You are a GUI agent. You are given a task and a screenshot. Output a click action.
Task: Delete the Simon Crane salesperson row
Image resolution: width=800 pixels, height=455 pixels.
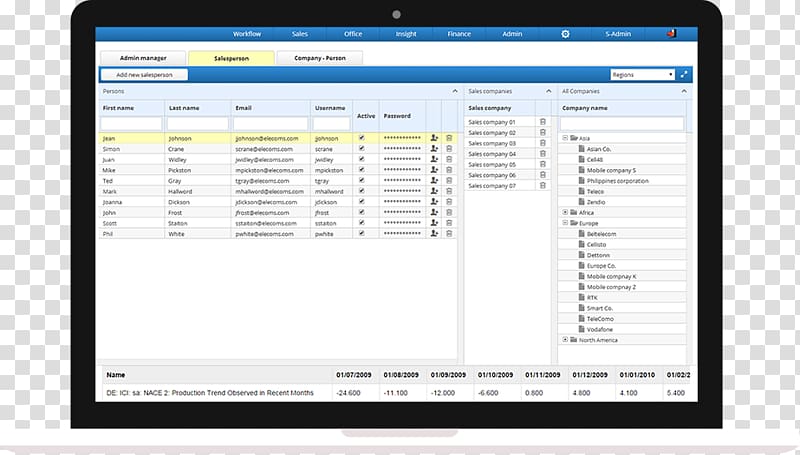point(449,149)
